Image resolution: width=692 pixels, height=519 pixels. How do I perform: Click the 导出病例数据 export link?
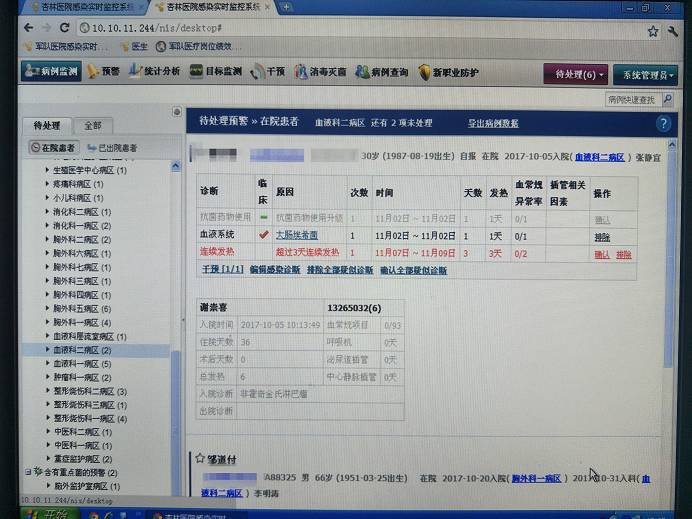point(493,123)
